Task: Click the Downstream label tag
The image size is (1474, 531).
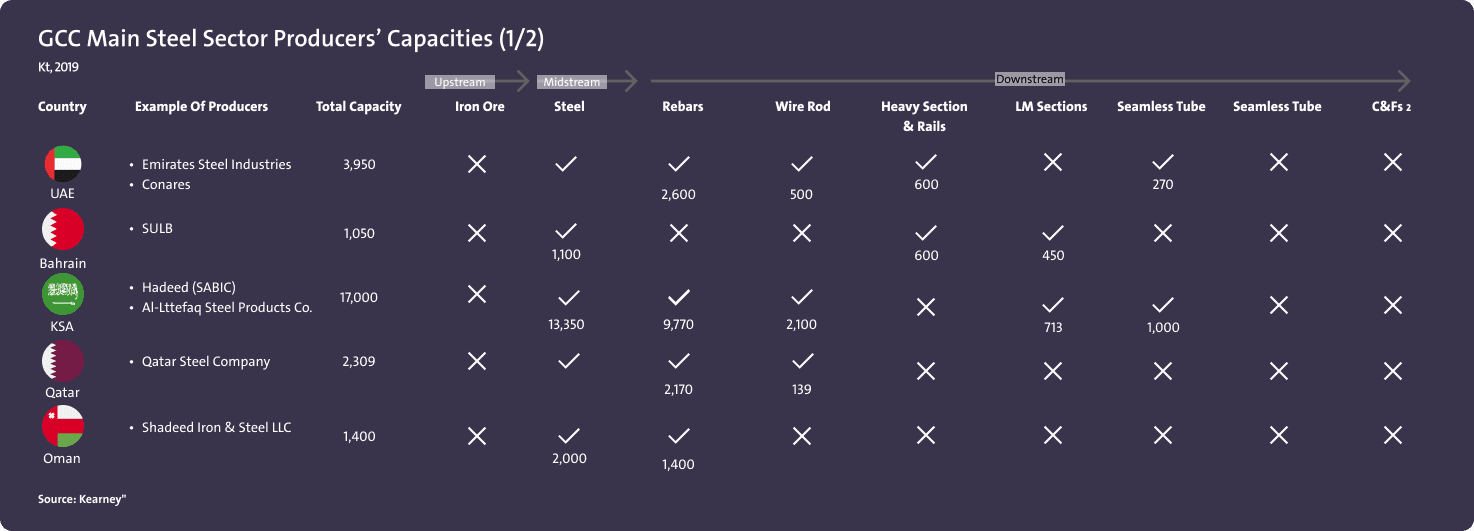Action: pos(1030,79)
